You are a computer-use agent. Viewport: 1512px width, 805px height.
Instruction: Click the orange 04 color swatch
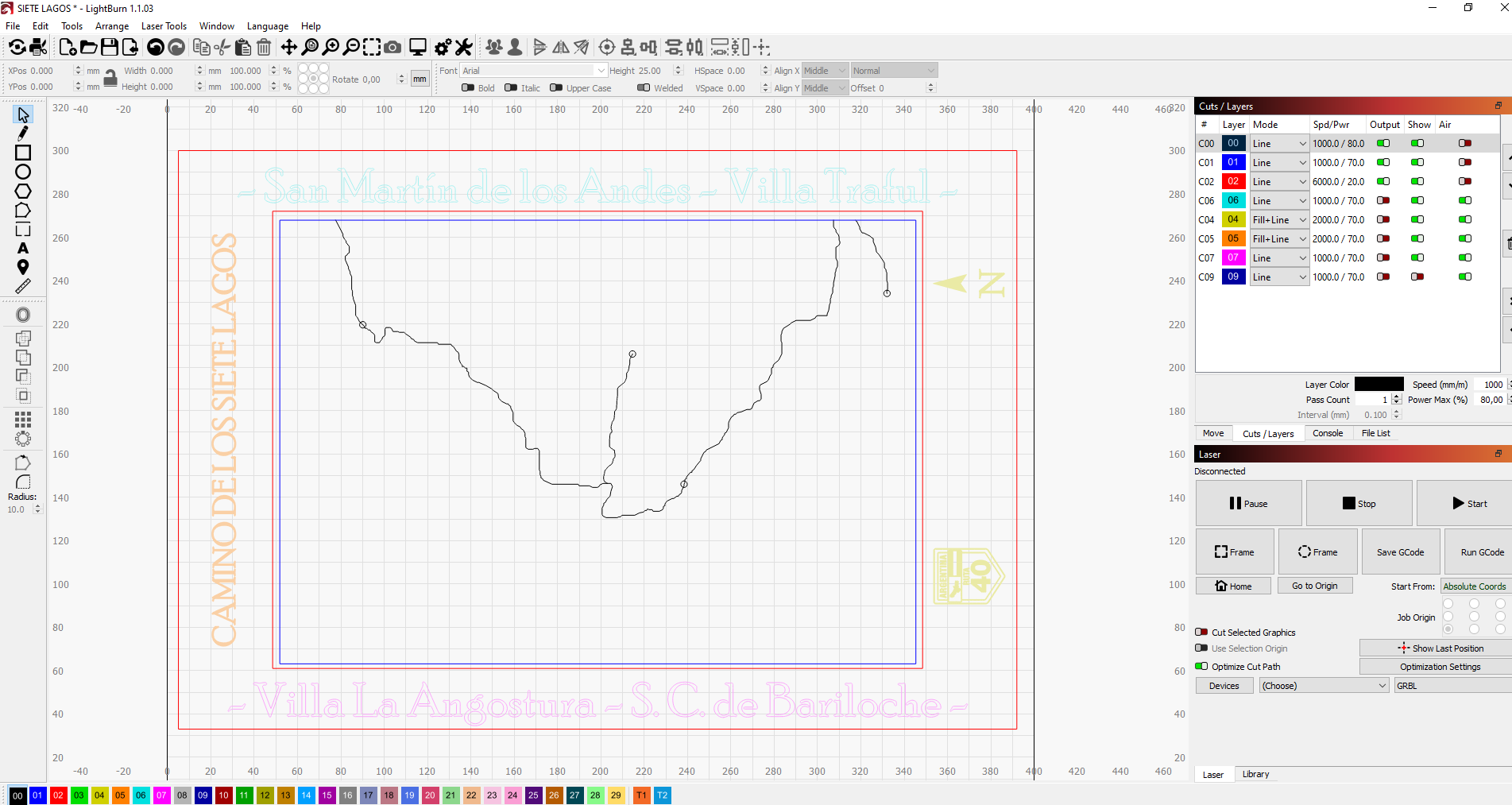99,795
